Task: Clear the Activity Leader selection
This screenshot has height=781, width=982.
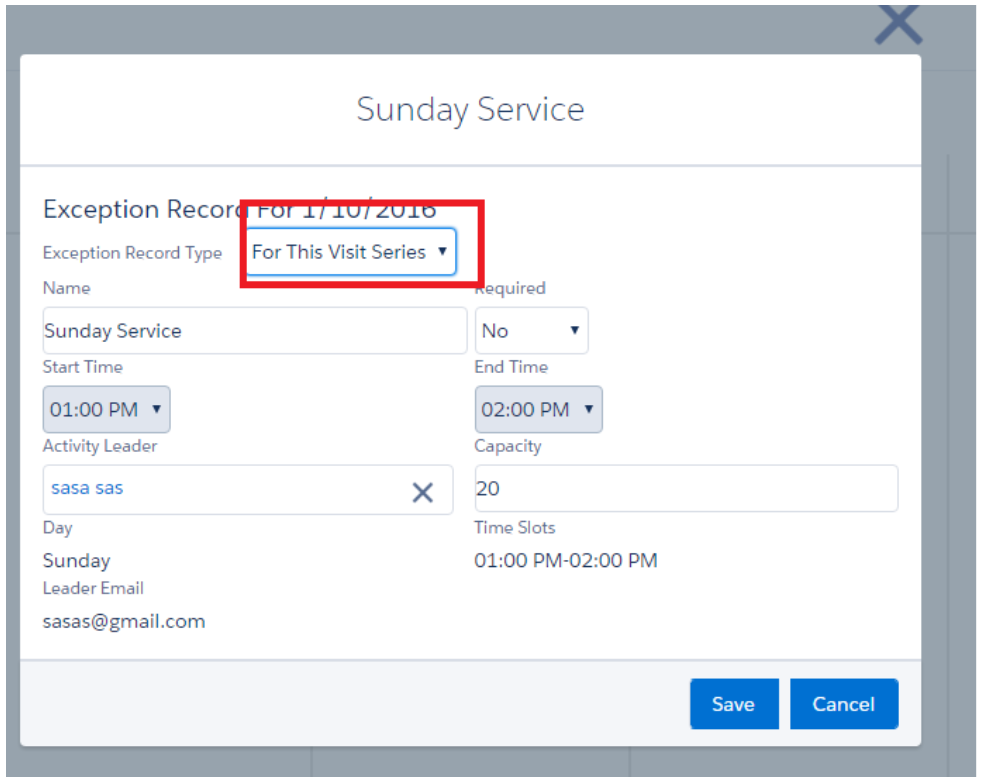Action: coord(423,491)
